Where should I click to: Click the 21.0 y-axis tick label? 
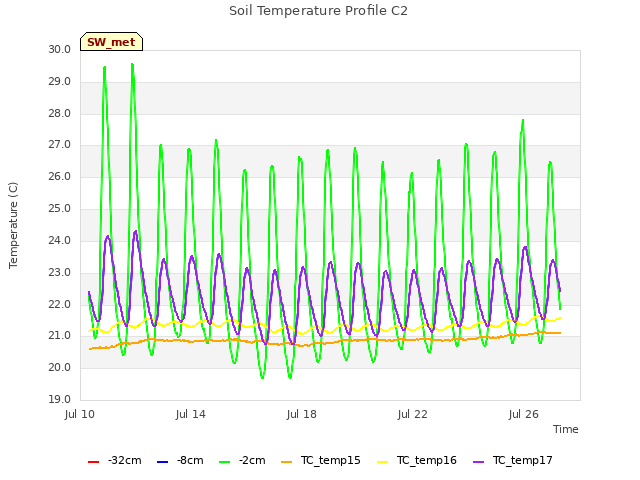tap(60, 336)
